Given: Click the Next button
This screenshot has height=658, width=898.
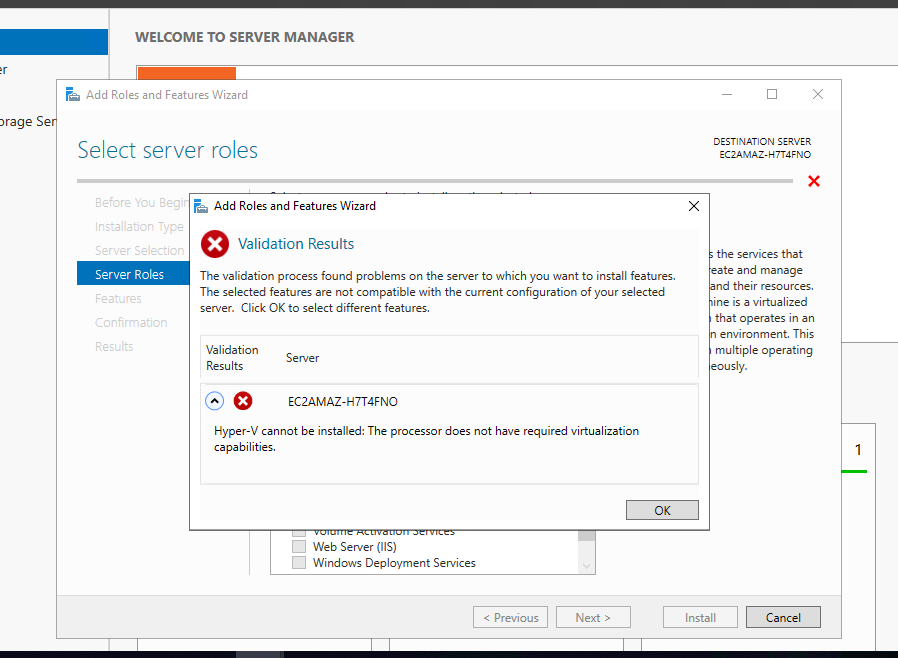Looking at the screenshot, I should 593,617.
